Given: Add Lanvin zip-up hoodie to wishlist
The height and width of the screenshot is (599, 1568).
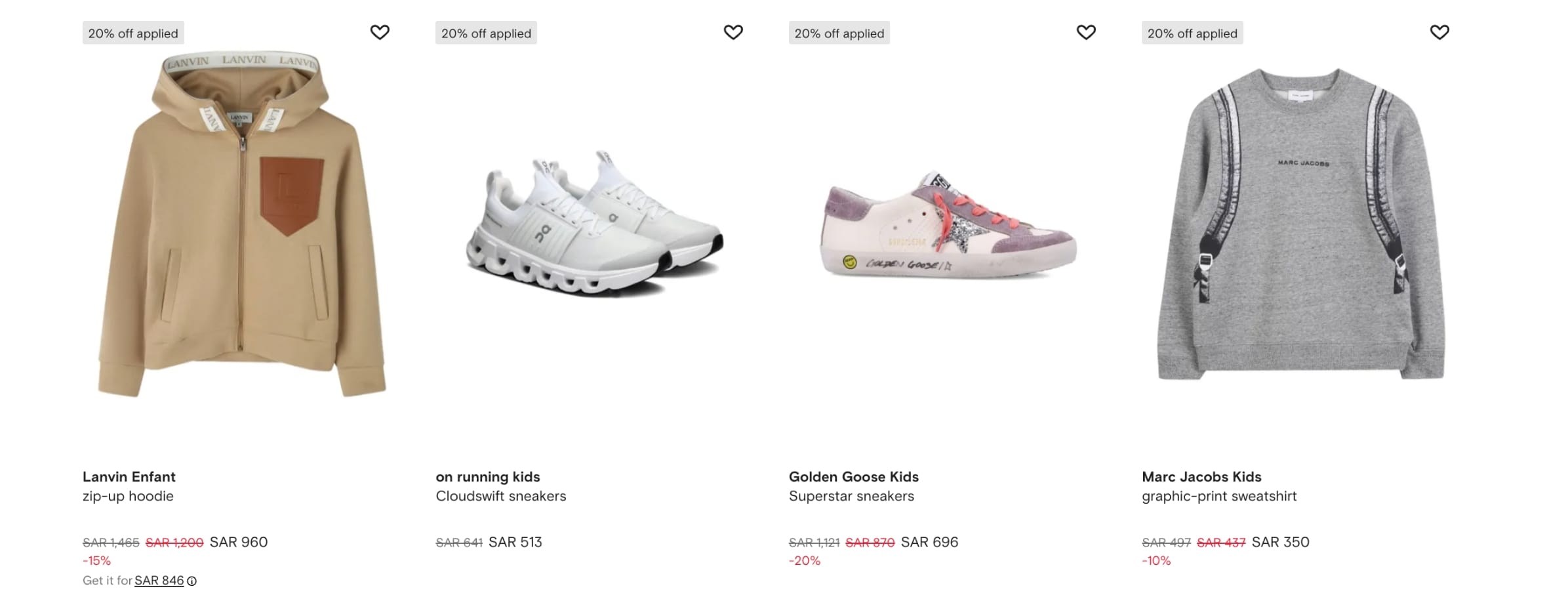Looking at the screenshot, I should 380,32.
